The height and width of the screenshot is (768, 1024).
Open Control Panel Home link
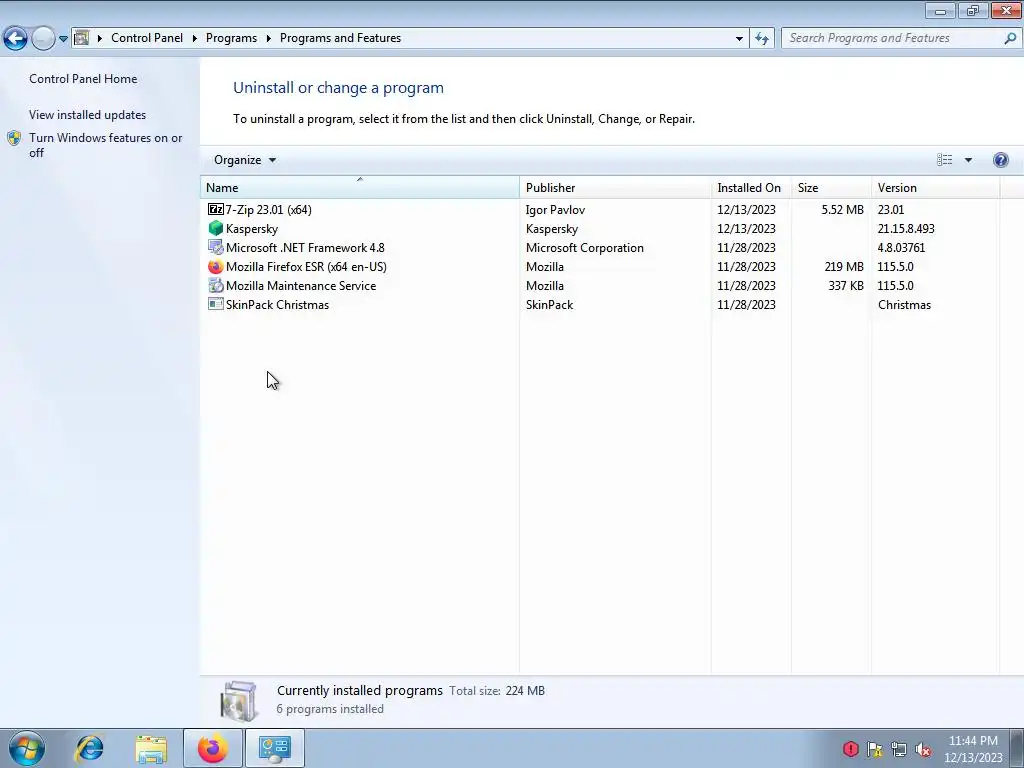click(83, 78)
